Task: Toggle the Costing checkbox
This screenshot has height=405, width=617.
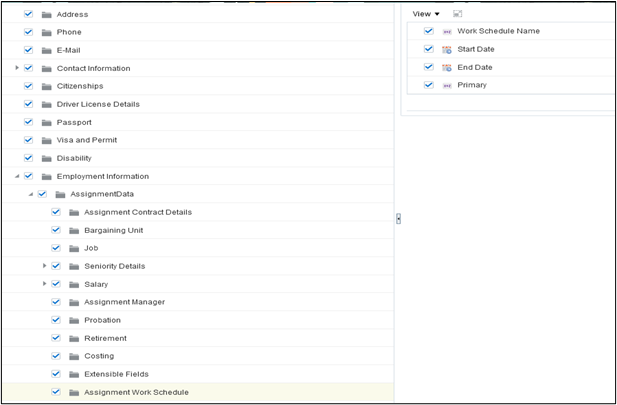Action: pos(56,356)
